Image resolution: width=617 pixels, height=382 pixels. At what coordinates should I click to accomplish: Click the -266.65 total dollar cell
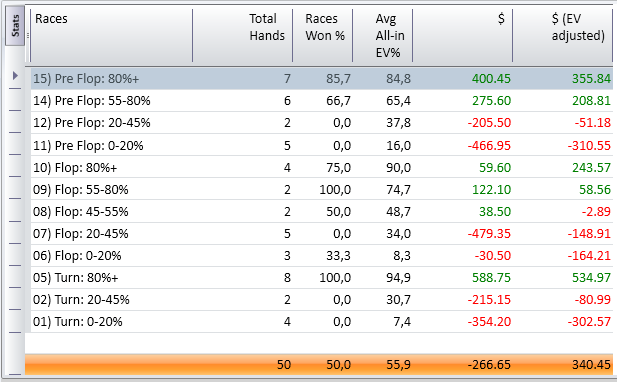point(489,365)
